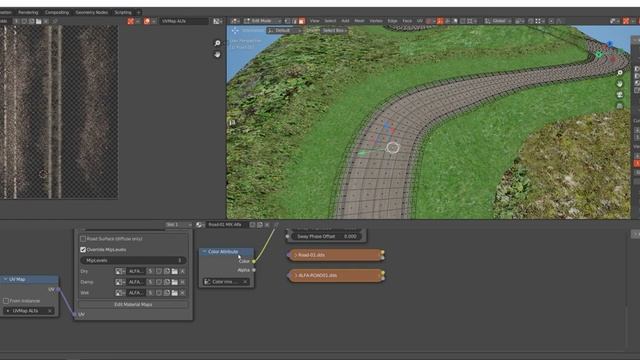Open the Wet image browse dropdown
Screen dimensions: 640x360
119,293
